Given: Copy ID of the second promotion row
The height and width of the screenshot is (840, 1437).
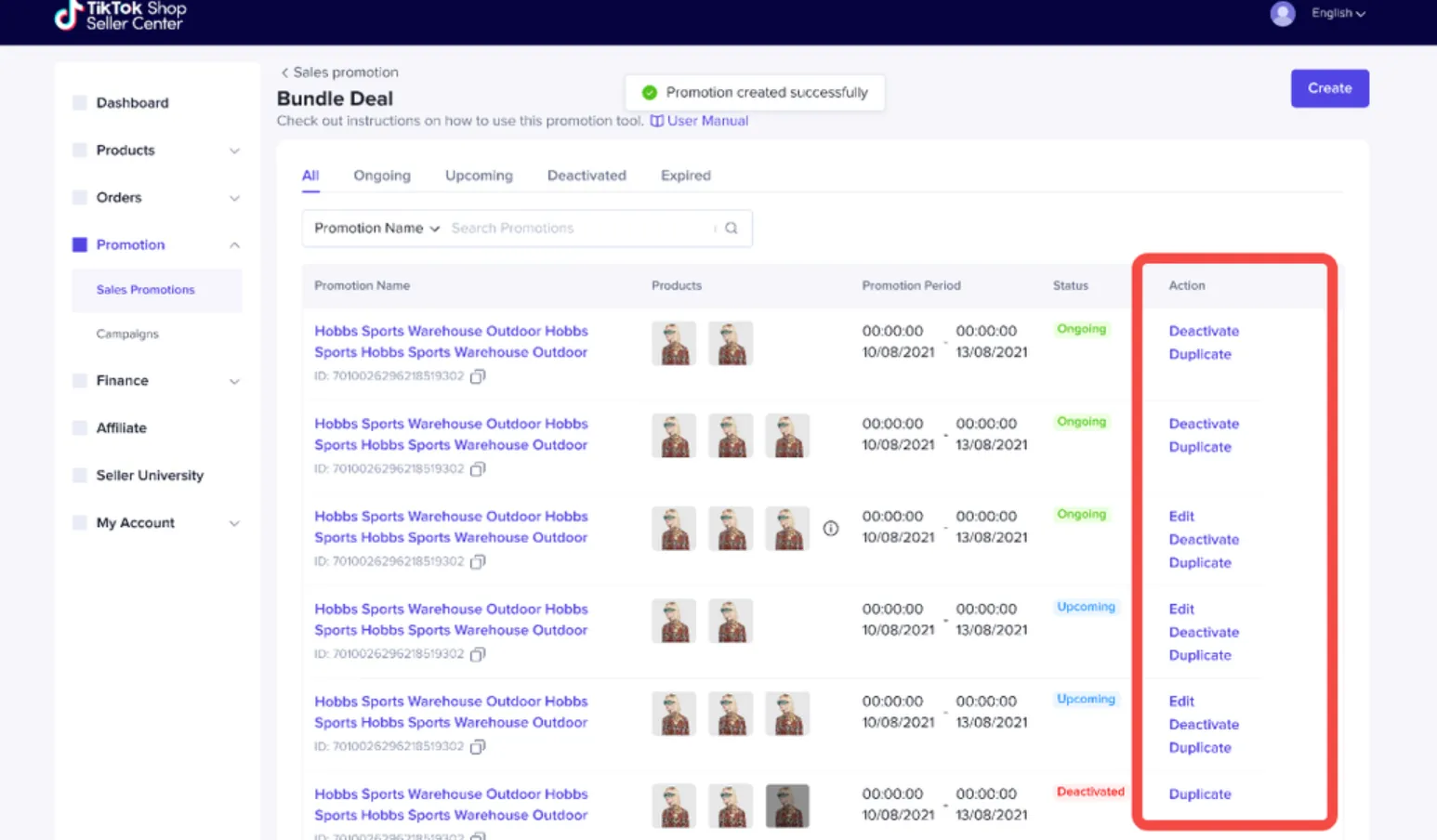Looking at the screenshot, I should pyautogui.click(x=478, y=469).
